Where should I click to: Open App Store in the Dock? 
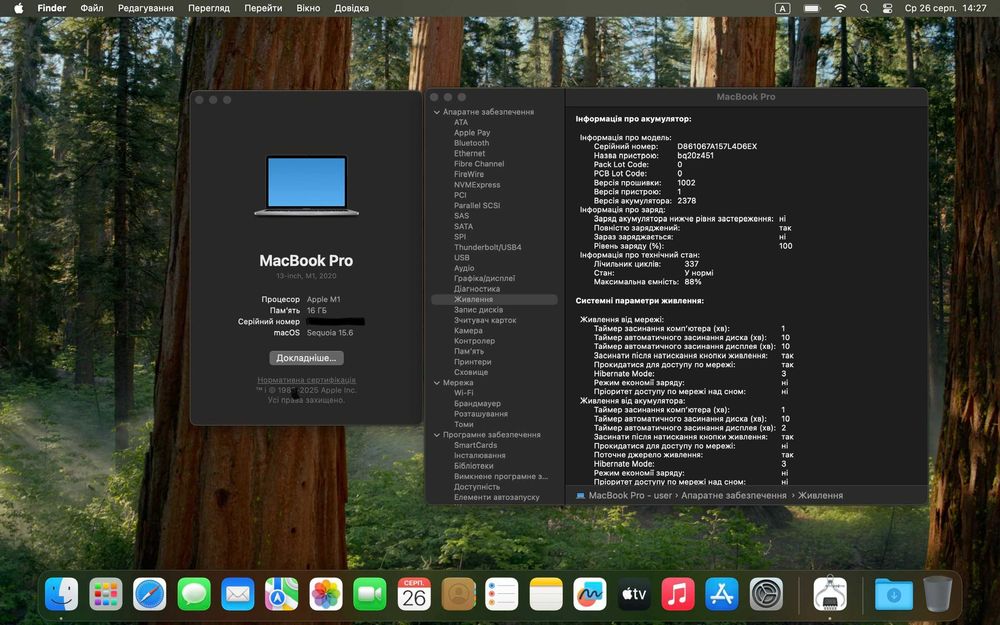pos(722,594)
